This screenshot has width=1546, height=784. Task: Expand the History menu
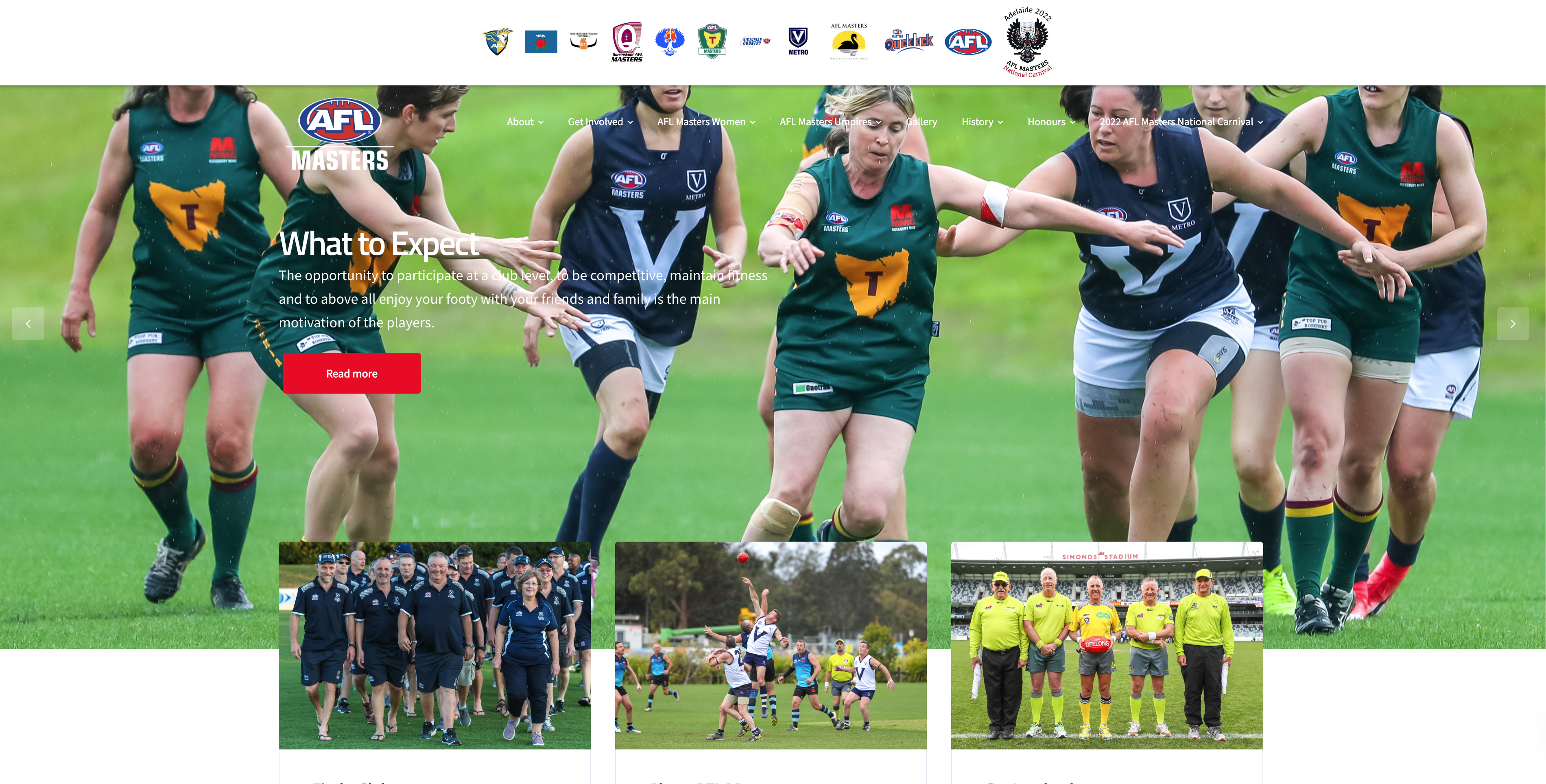[x=982, y=122]
